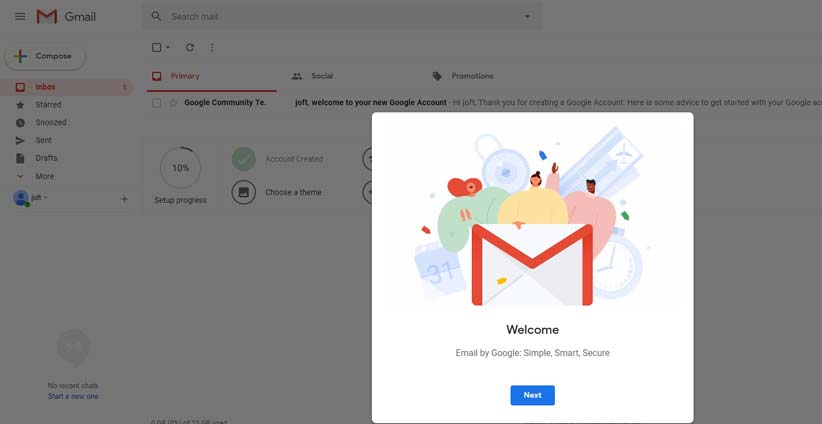Open 'joft, welcome to your new Google Account' subject
The height and width of the screenshot is (424, 822).
click(371, 103)
